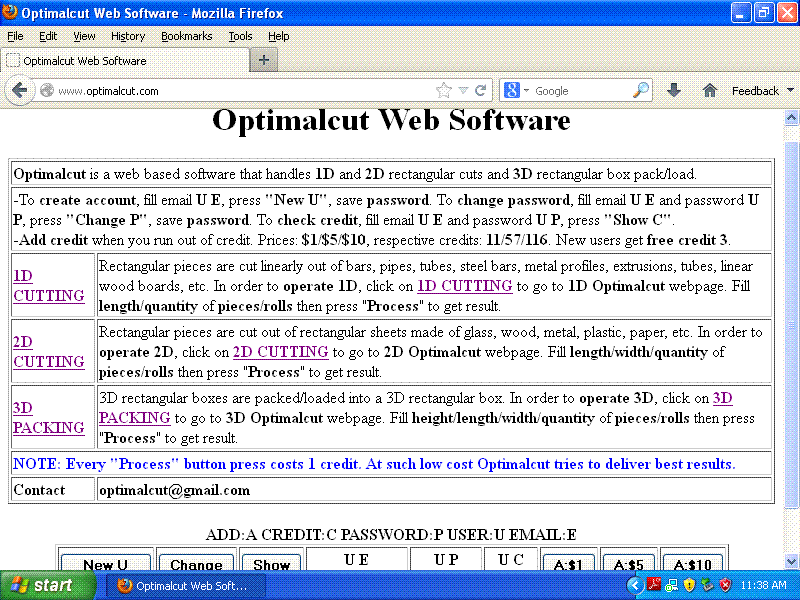Open the Downloads arrow icon
800x600 pixels.
pos(673,91)
